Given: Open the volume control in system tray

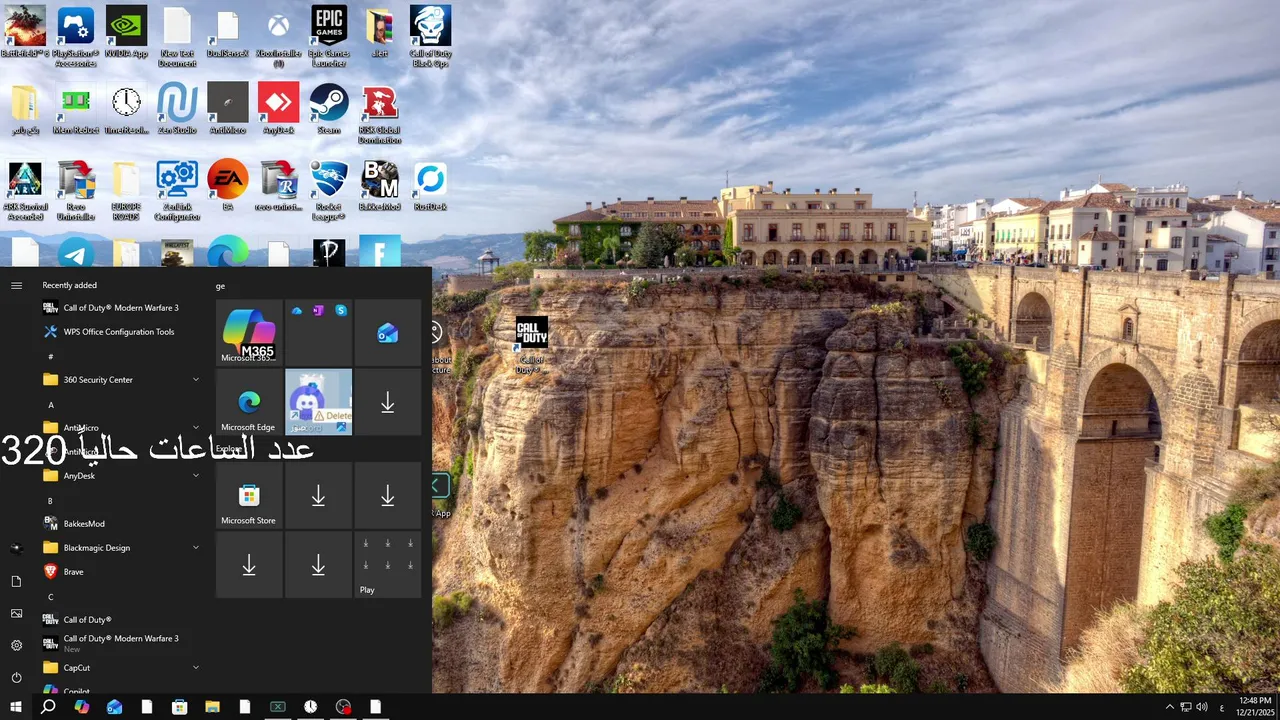Looking at the screenshot, I should point(1202,707).
